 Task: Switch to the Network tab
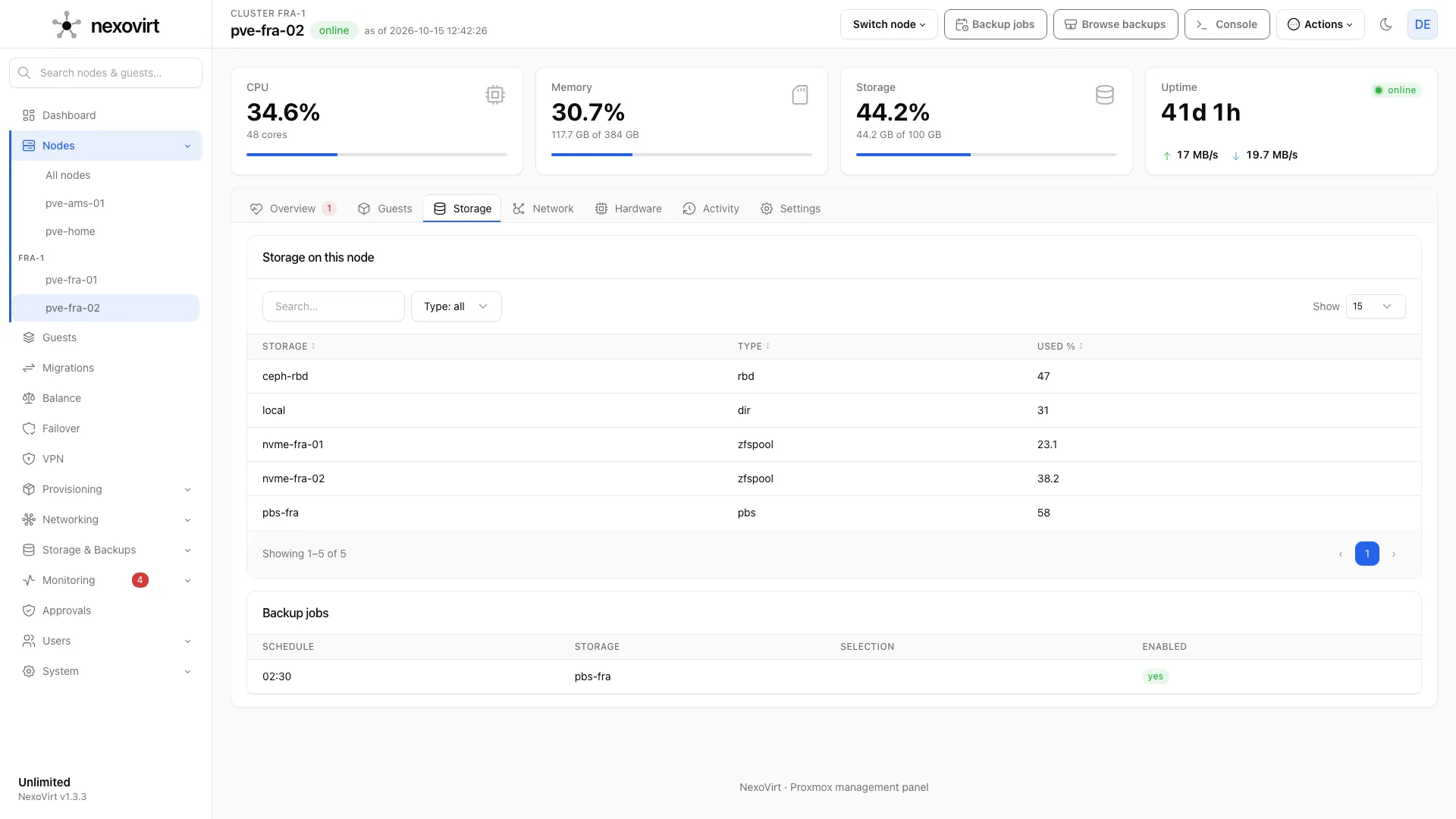click(x=543, y=209)
